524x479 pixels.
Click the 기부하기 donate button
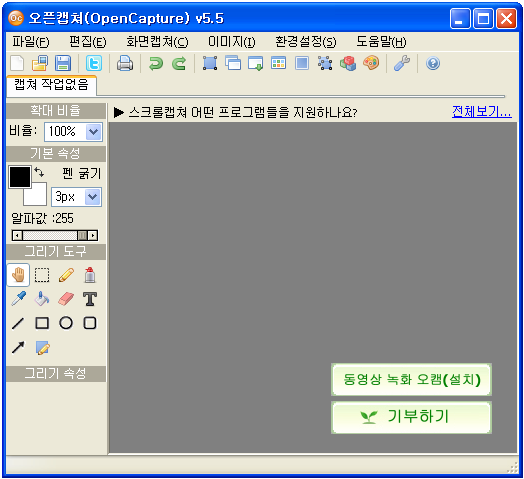click(x=411, y=417)
